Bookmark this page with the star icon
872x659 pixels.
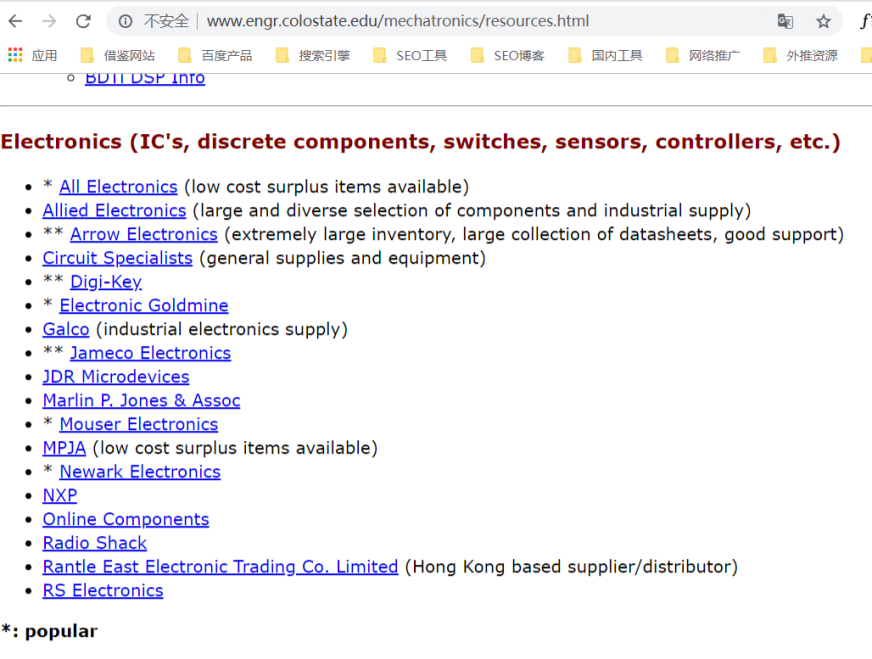coord(823,21)
